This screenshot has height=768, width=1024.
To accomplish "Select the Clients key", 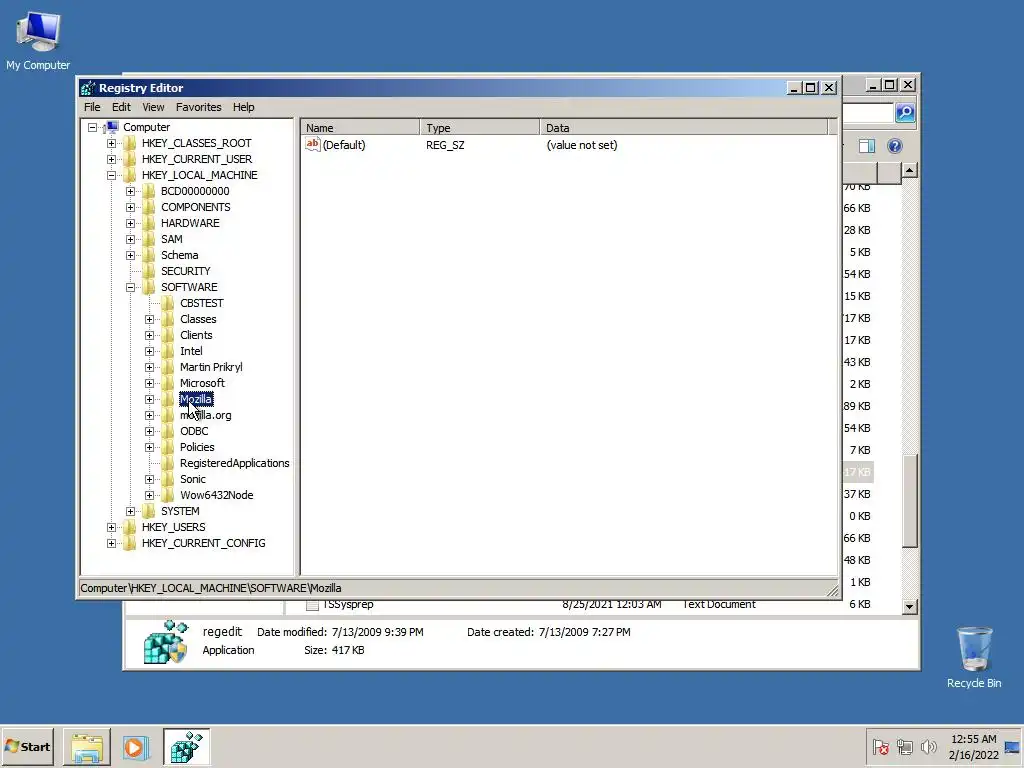I will coord(196,335).
